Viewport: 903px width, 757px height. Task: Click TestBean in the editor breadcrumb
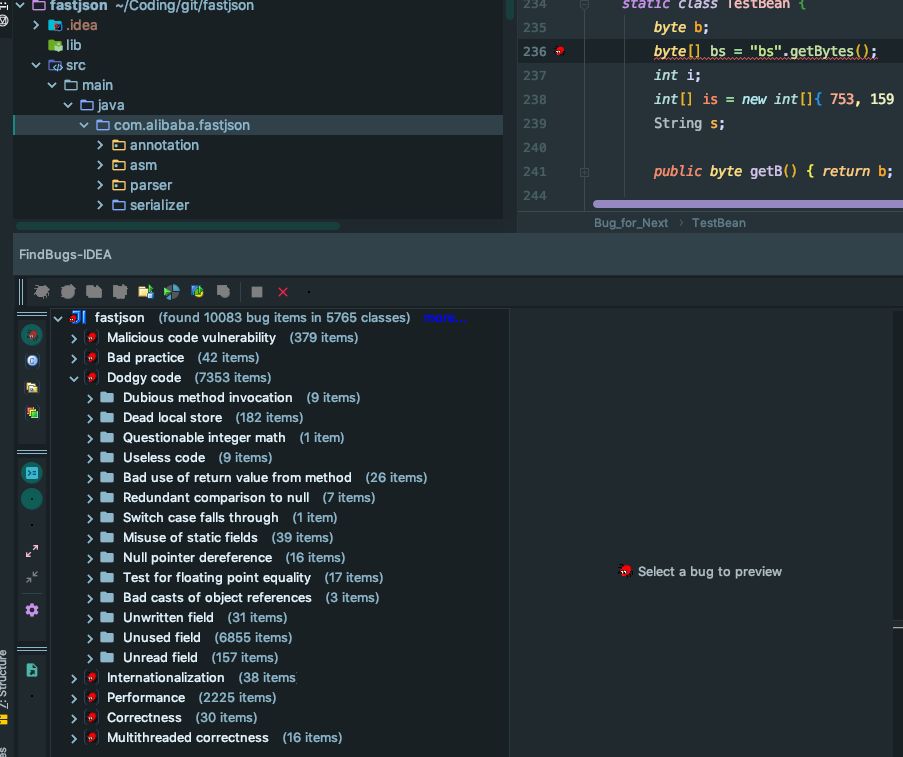point(718,223)
